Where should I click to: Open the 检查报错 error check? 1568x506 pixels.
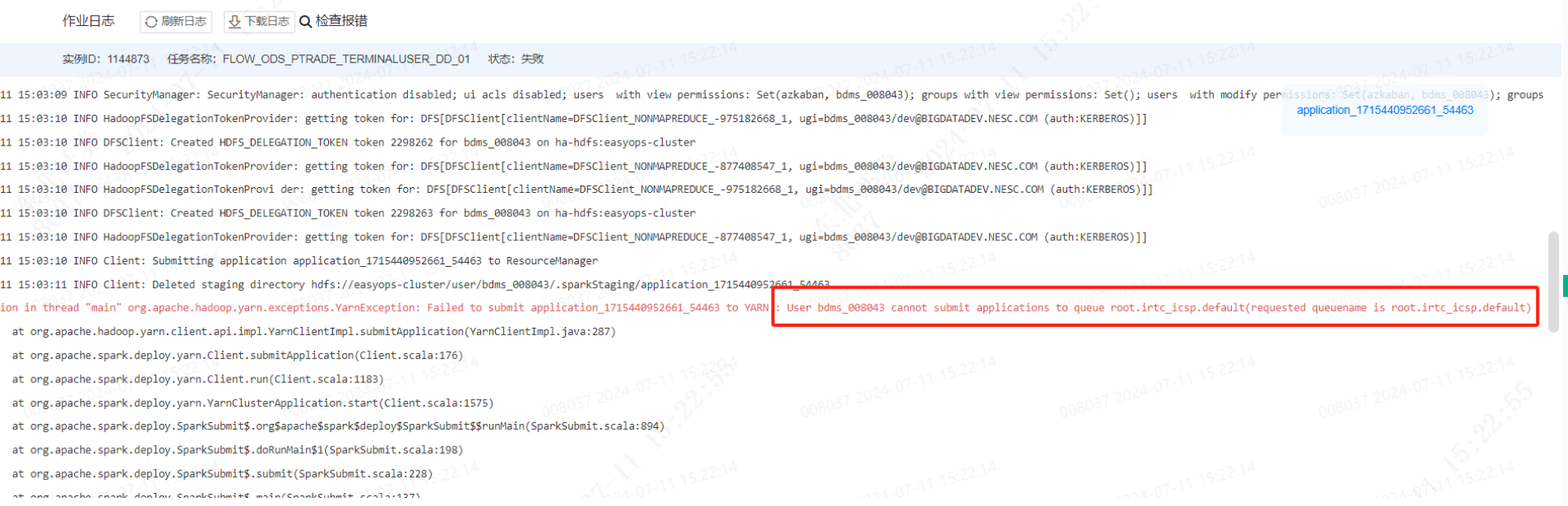pyautogui.click(x=340, y=21)
